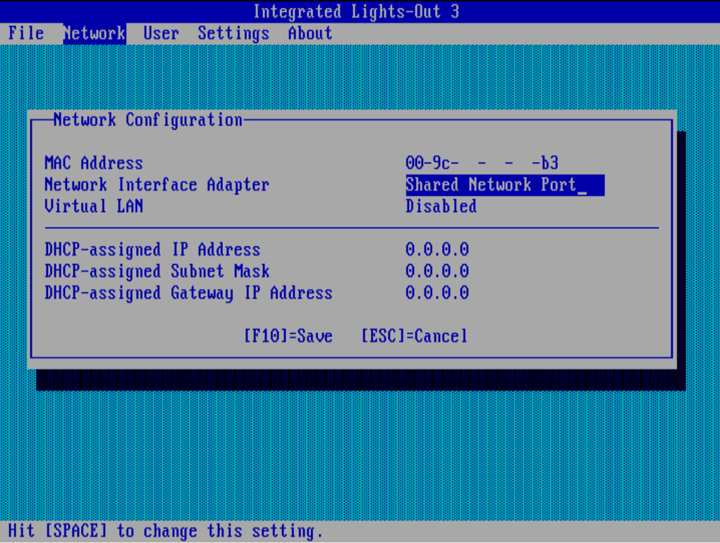Open the File menu
Viewport: 720px width, 543px height.
click(26, 34)
